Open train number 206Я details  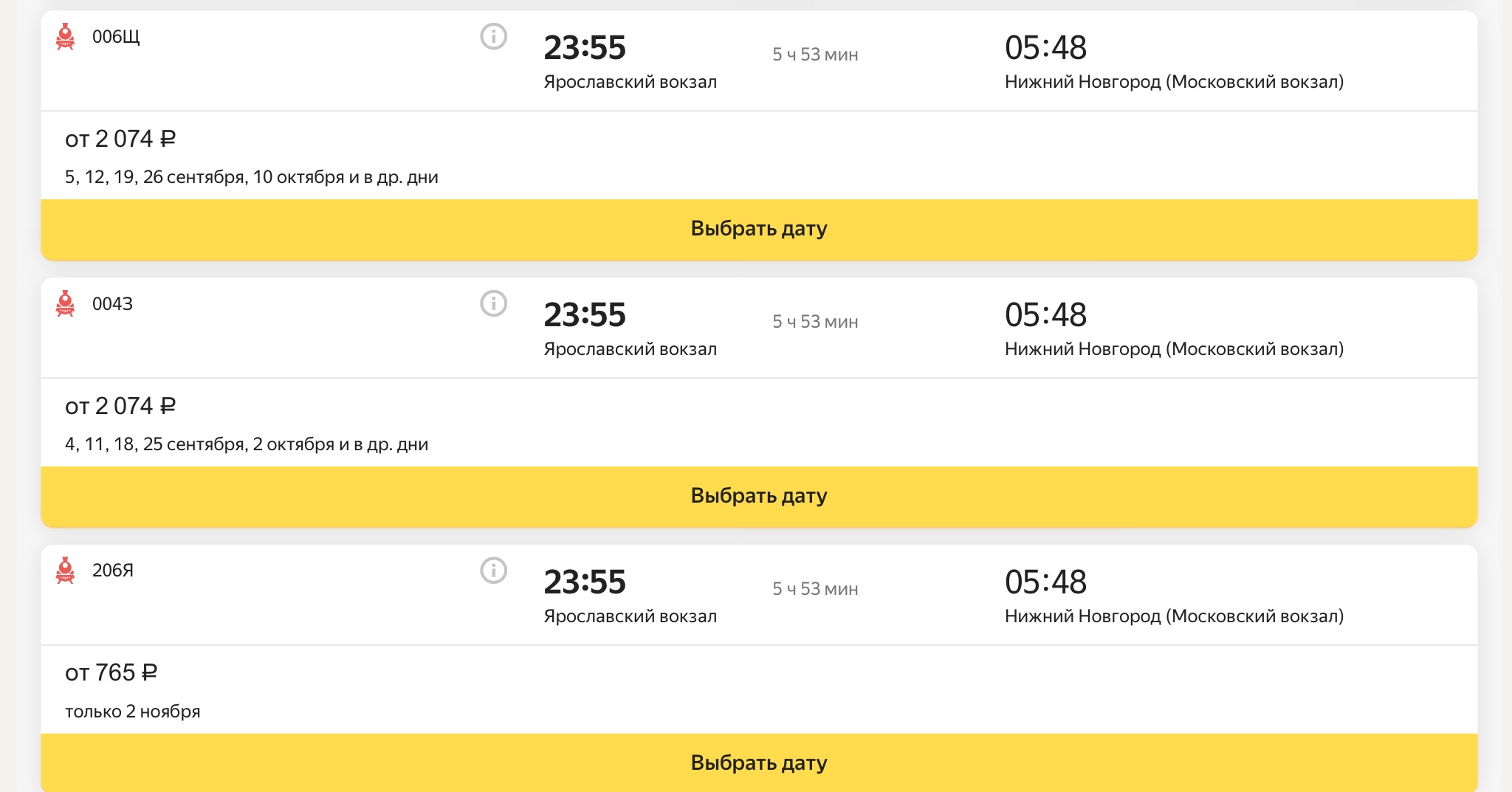pos(113,571)
